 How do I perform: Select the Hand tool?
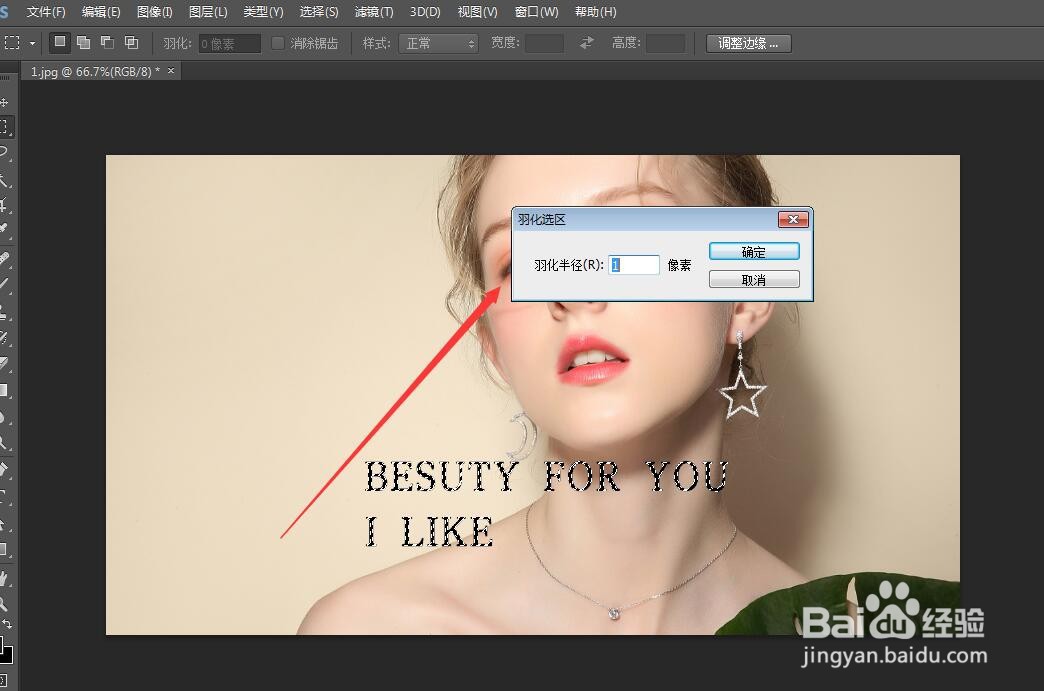tap(4, 579)
